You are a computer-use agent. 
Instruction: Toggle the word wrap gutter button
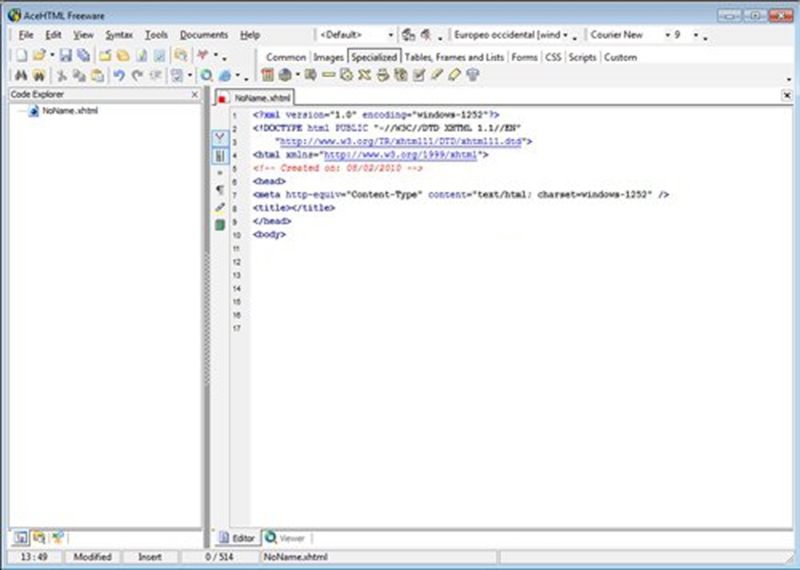pos(220,137)
